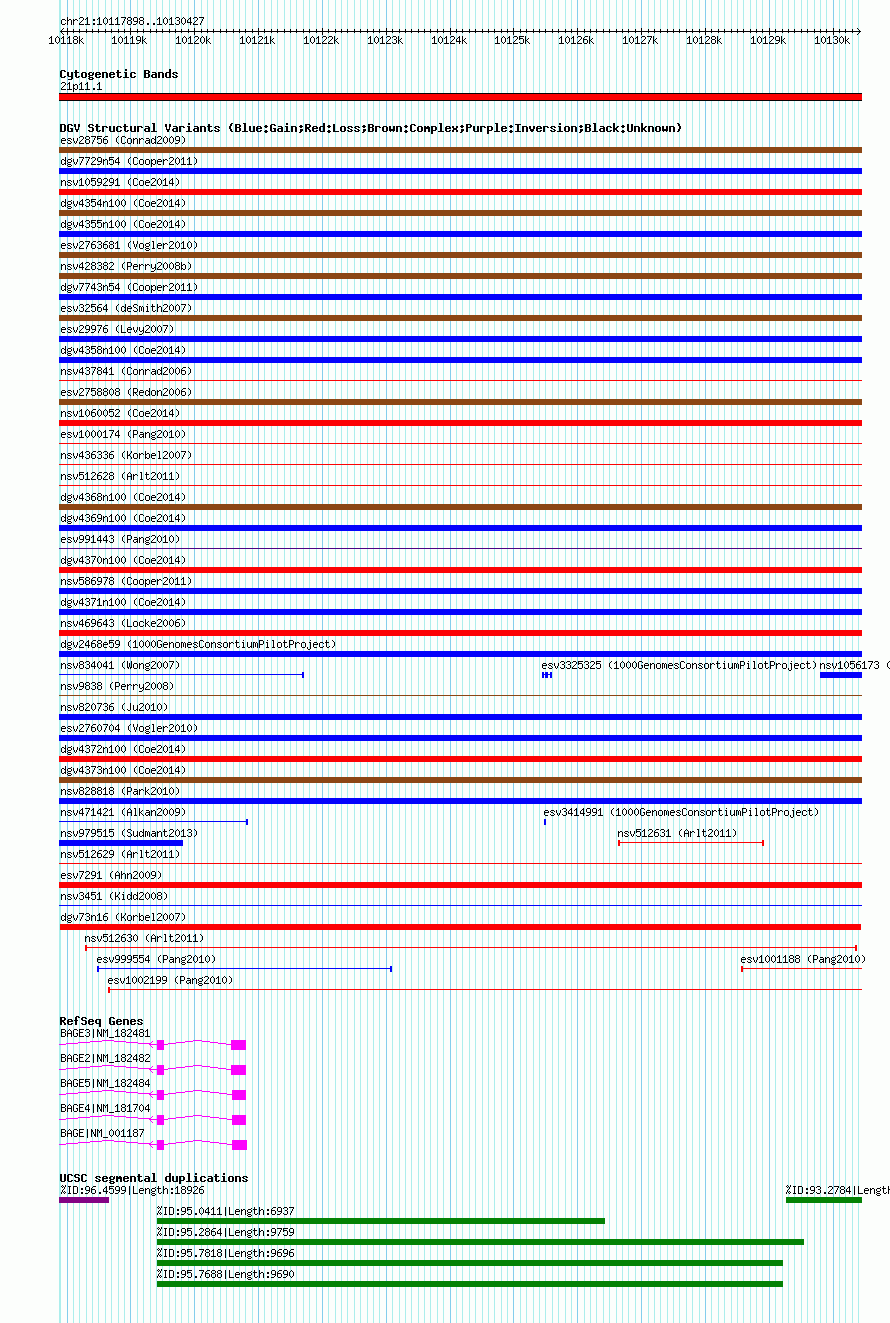The width and height of the screenshot is (890, 1323).
Task: Select nsv512630 (Arlt2011) variant
Action: point(144,938)
